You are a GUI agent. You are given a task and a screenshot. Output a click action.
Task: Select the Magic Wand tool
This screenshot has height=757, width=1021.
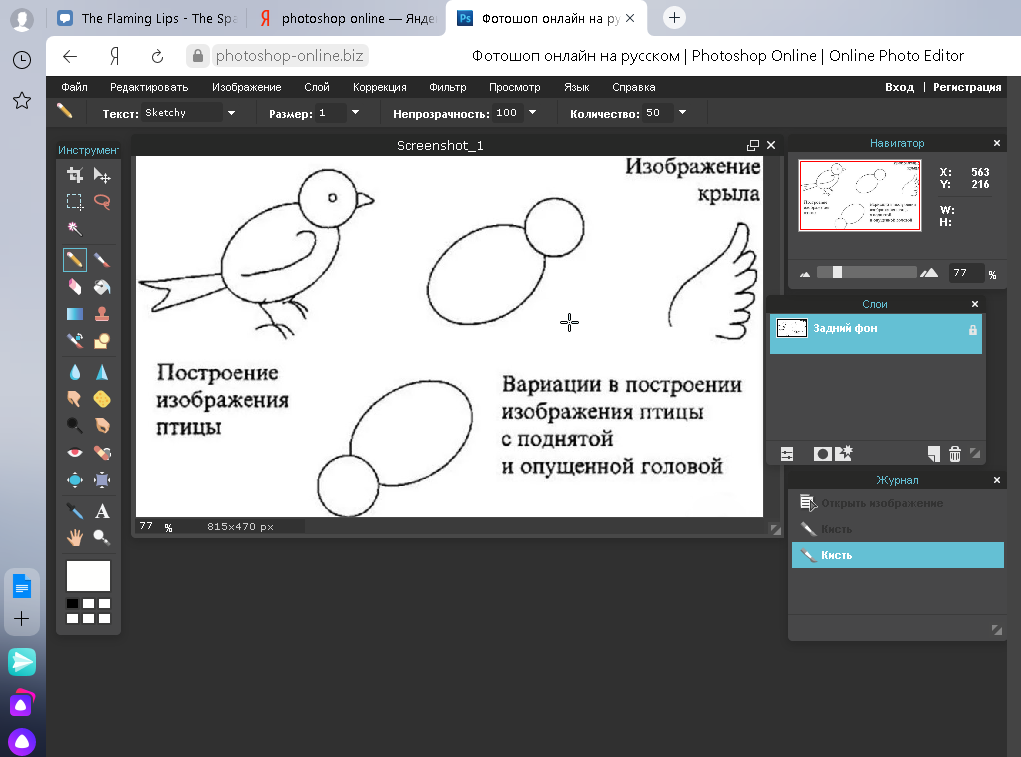coord(75,229)
